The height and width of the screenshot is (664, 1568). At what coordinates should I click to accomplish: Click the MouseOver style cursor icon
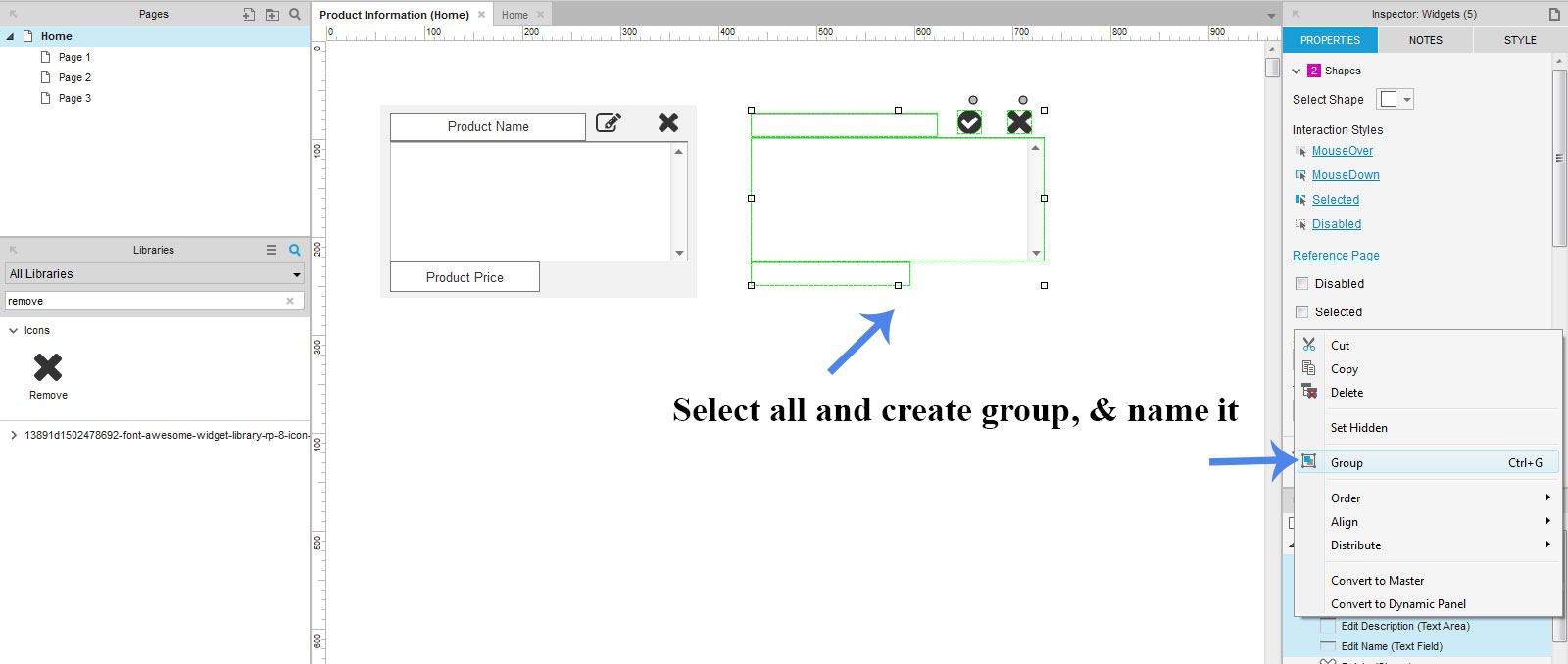(x=1300, y=151)
